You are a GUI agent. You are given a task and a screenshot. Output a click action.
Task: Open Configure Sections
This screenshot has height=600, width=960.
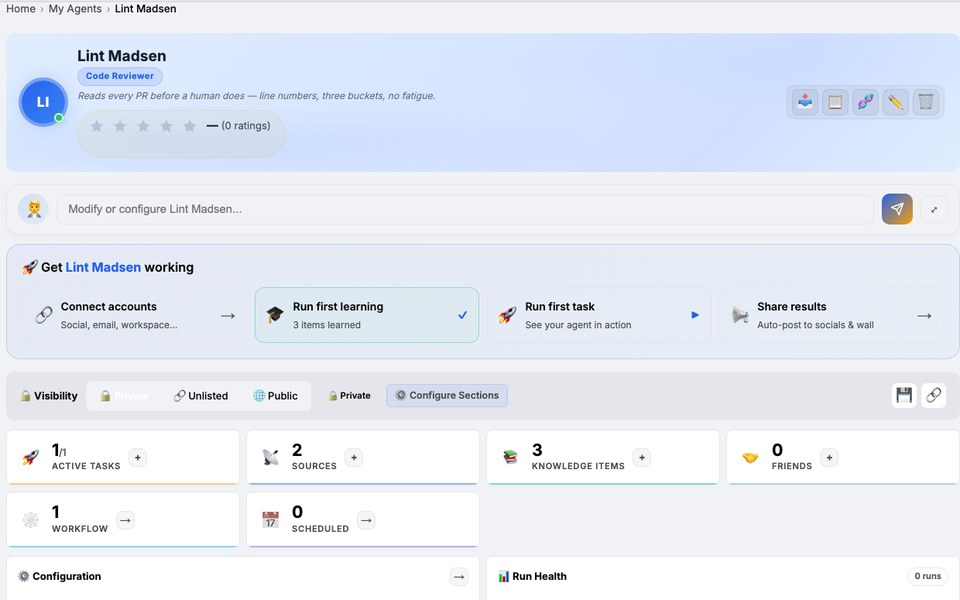(x=447, y=396)
